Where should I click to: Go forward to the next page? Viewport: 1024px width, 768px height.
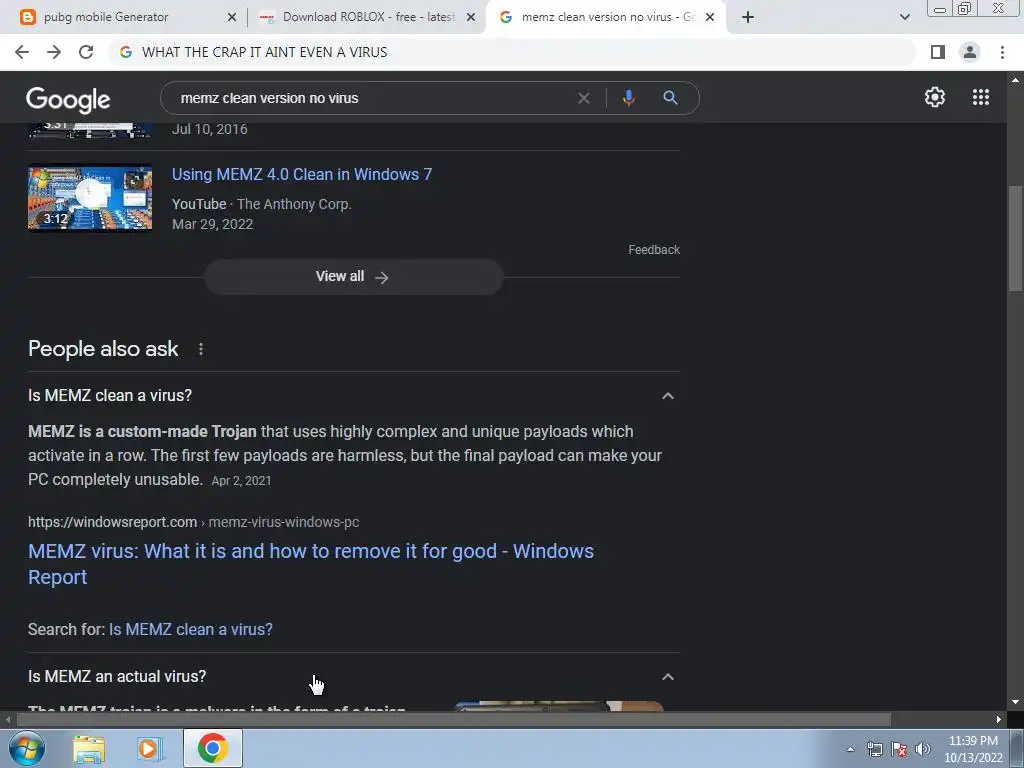pos(54,52)
